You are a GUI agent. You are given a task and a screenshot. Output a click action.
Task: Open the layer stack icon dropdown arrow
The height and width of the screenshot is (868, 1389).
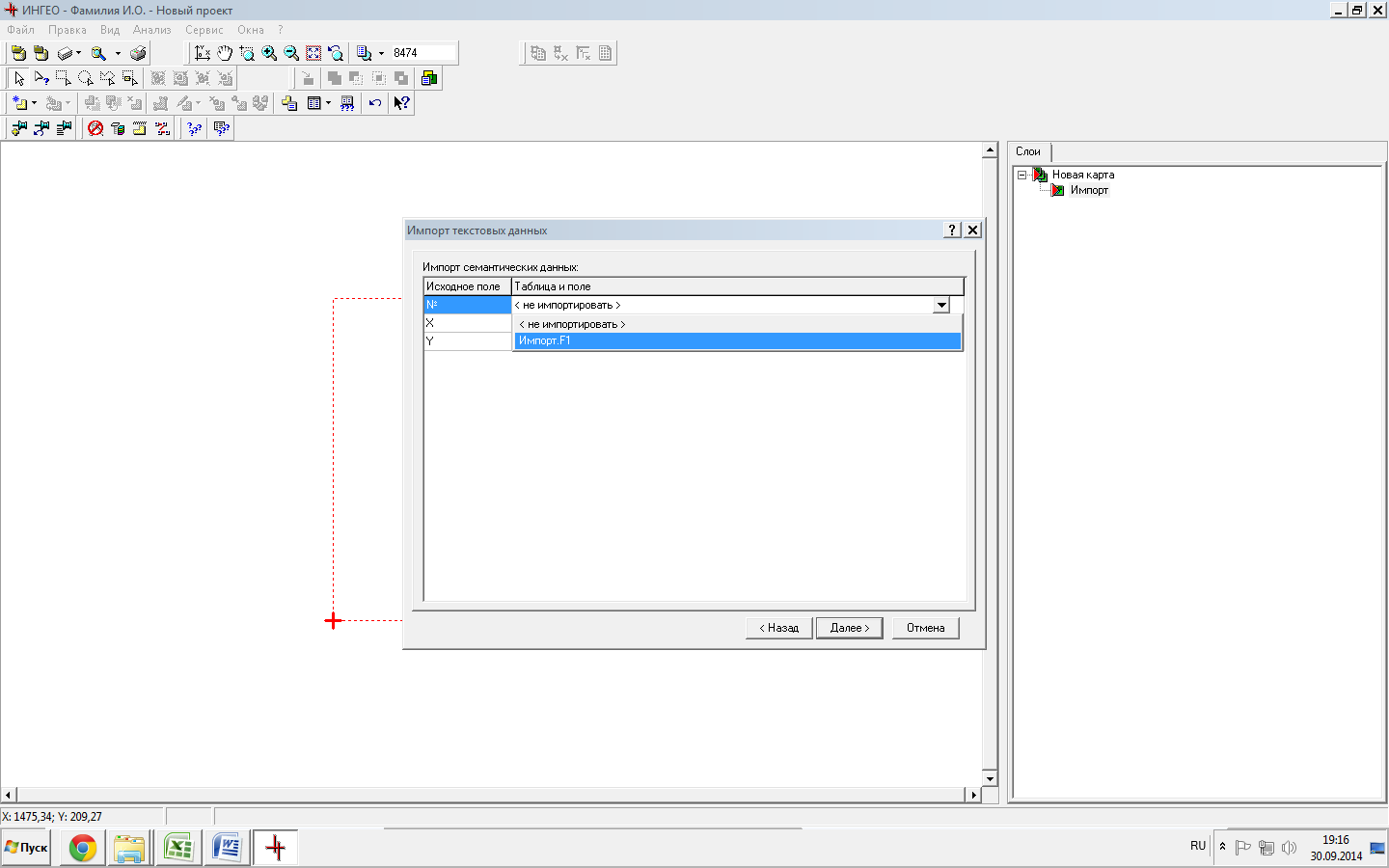pyautogui.click(x=78, y=53)
